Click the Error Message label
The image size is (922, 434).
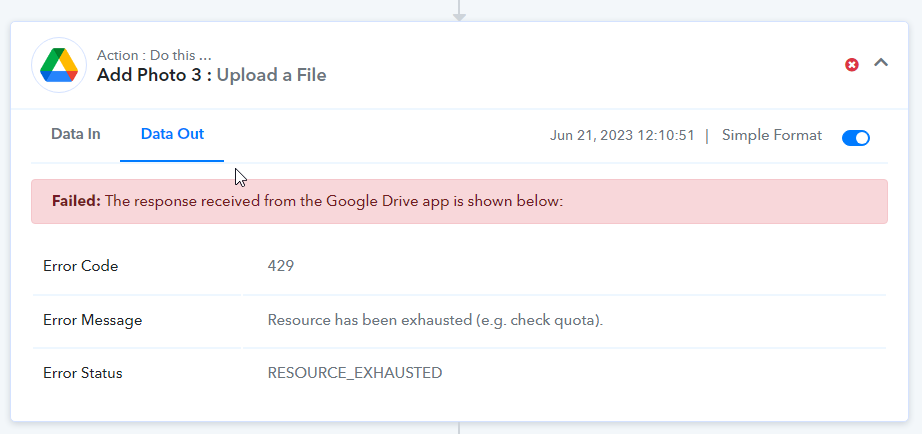(92, 320)
